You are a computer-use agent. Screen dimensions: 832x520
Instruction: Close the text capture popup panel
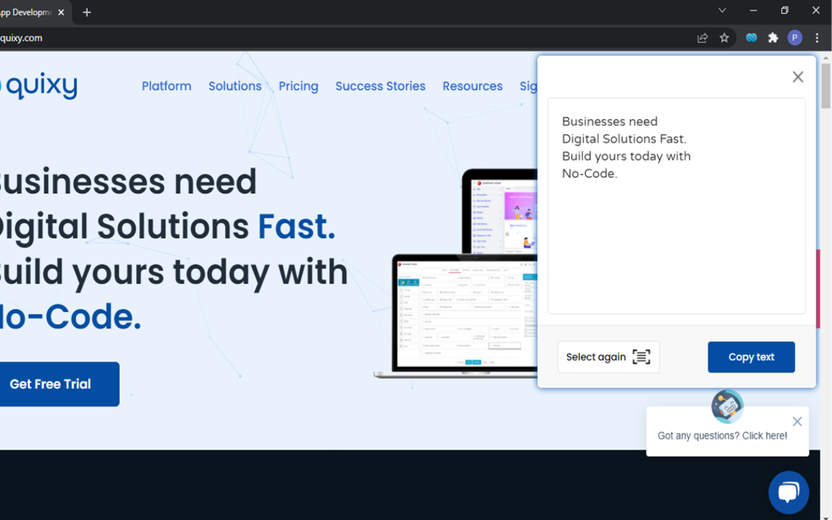[798, 77]
